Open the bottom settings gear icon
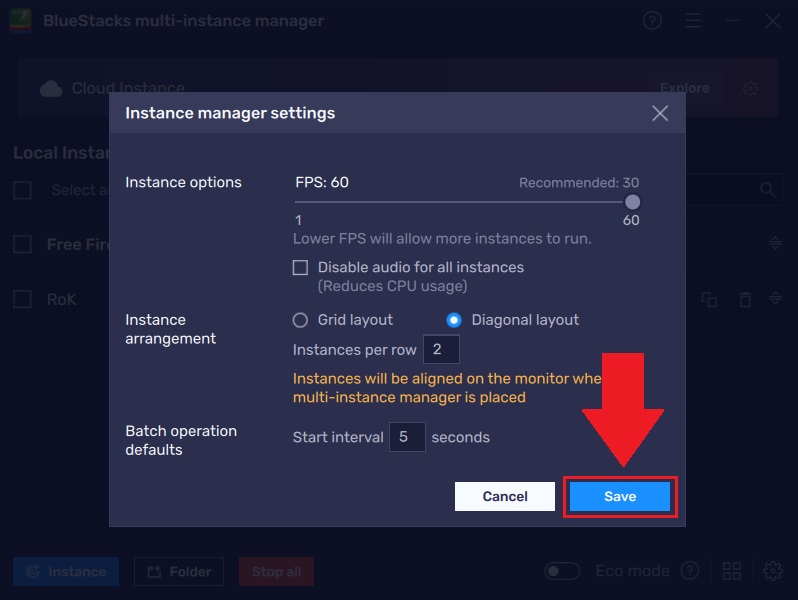Screen dimensions: 798x600 click(x=773, y=571)
